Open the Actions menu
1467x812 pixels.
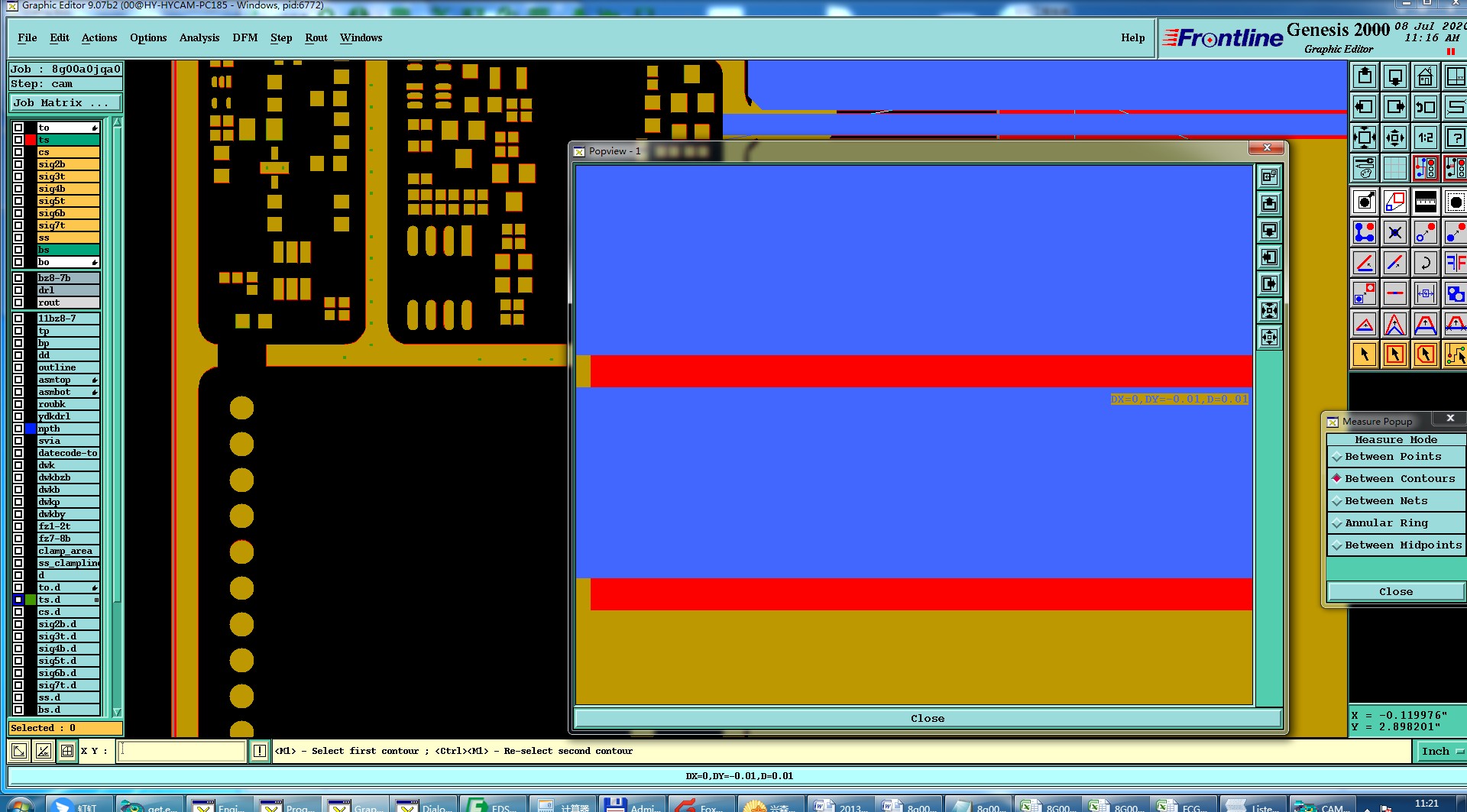click(99, 37)
